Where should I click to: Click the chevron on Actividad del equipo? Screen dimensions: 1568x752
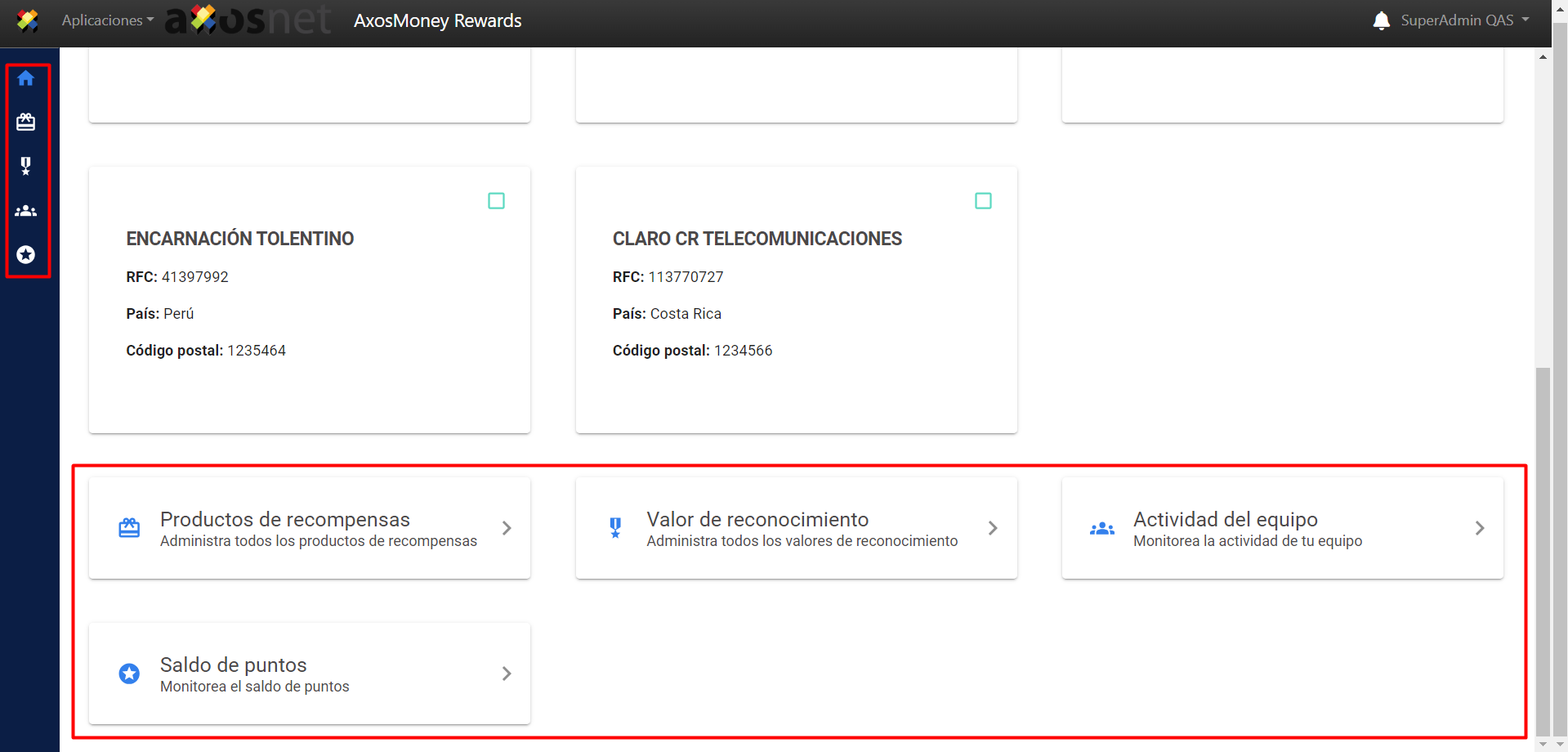[x=1479, y=528]
